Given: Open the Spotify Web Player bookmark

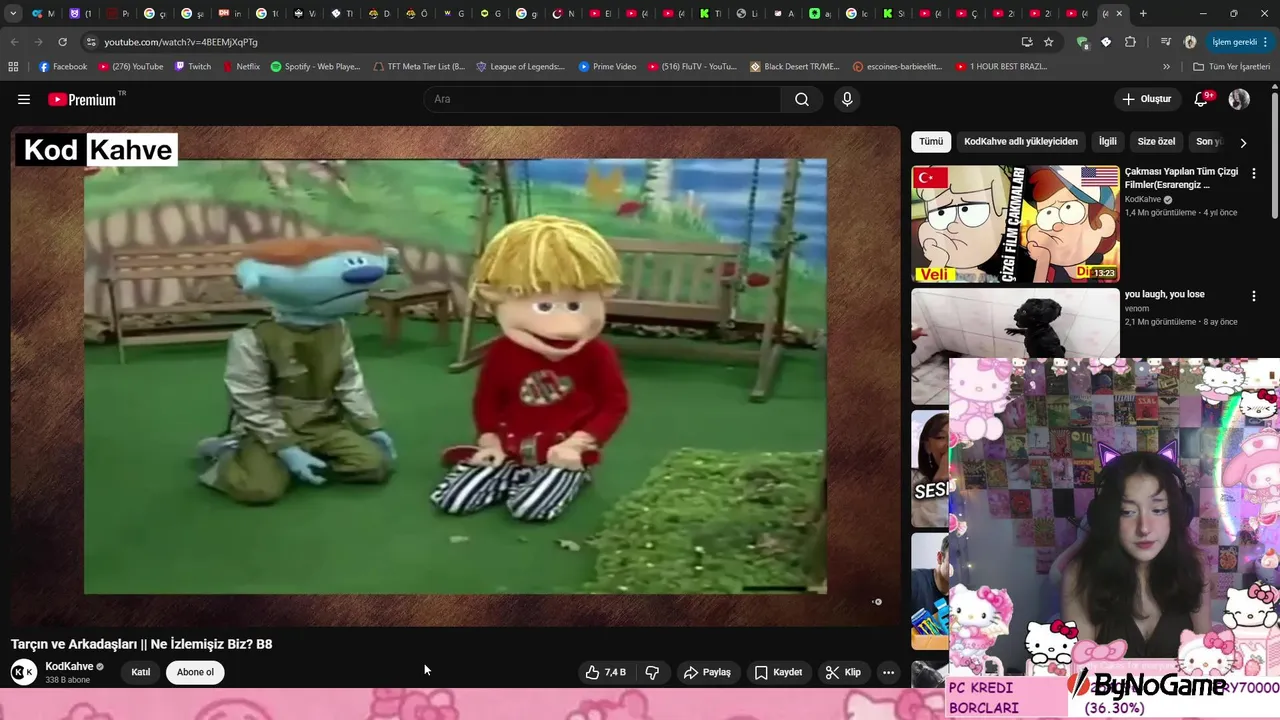Looking at the screenshot, I should (316, 67).
